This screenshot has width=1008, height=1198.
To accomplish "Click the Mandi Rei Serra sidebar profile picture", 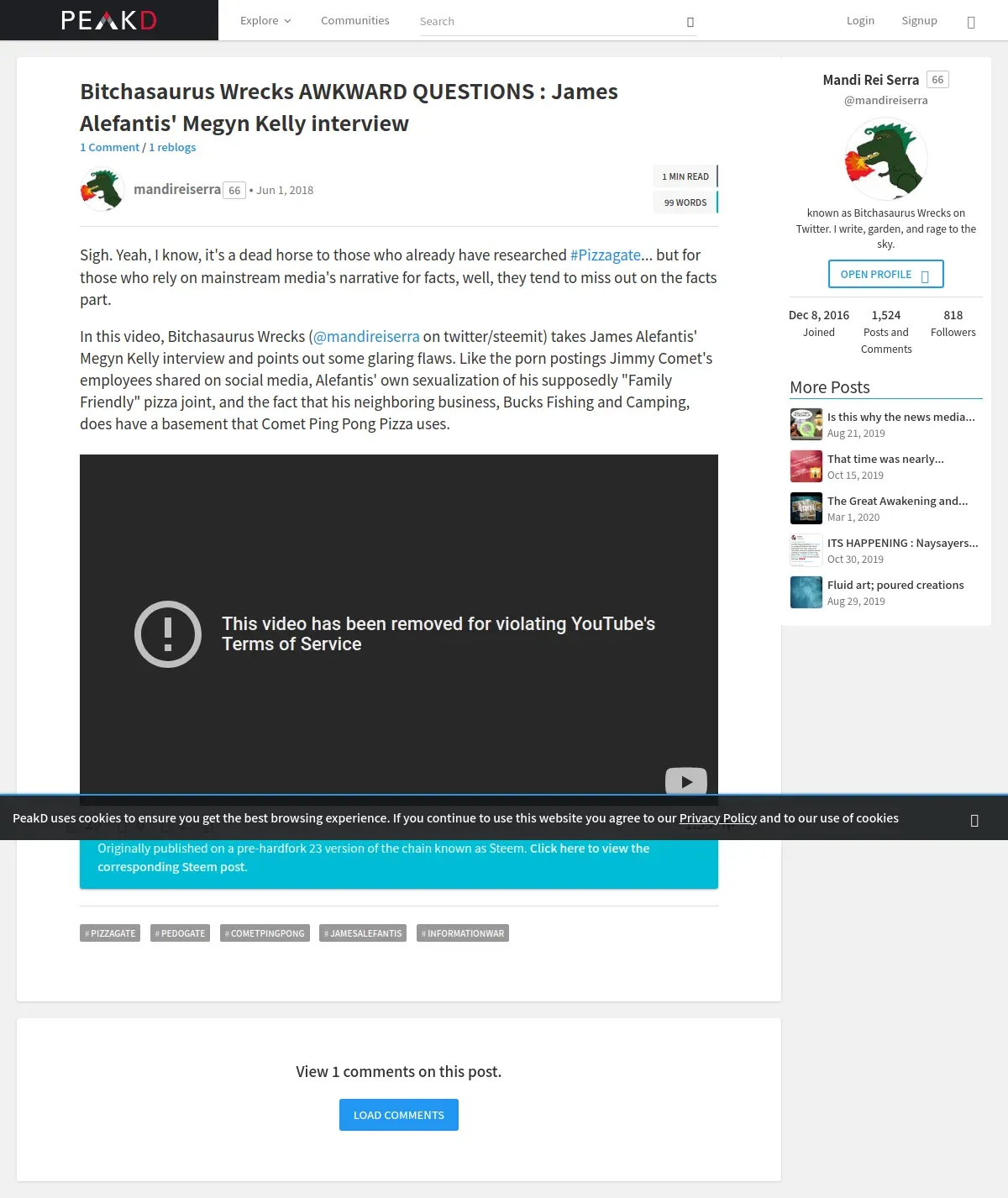I will click(886, 159).
